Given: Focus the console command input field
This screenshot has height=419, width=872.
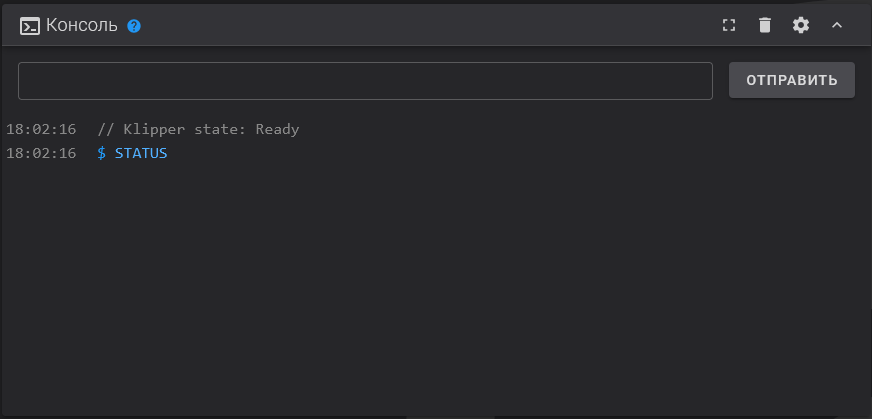Looking at the screenshot, I should [x=365, y=81].
